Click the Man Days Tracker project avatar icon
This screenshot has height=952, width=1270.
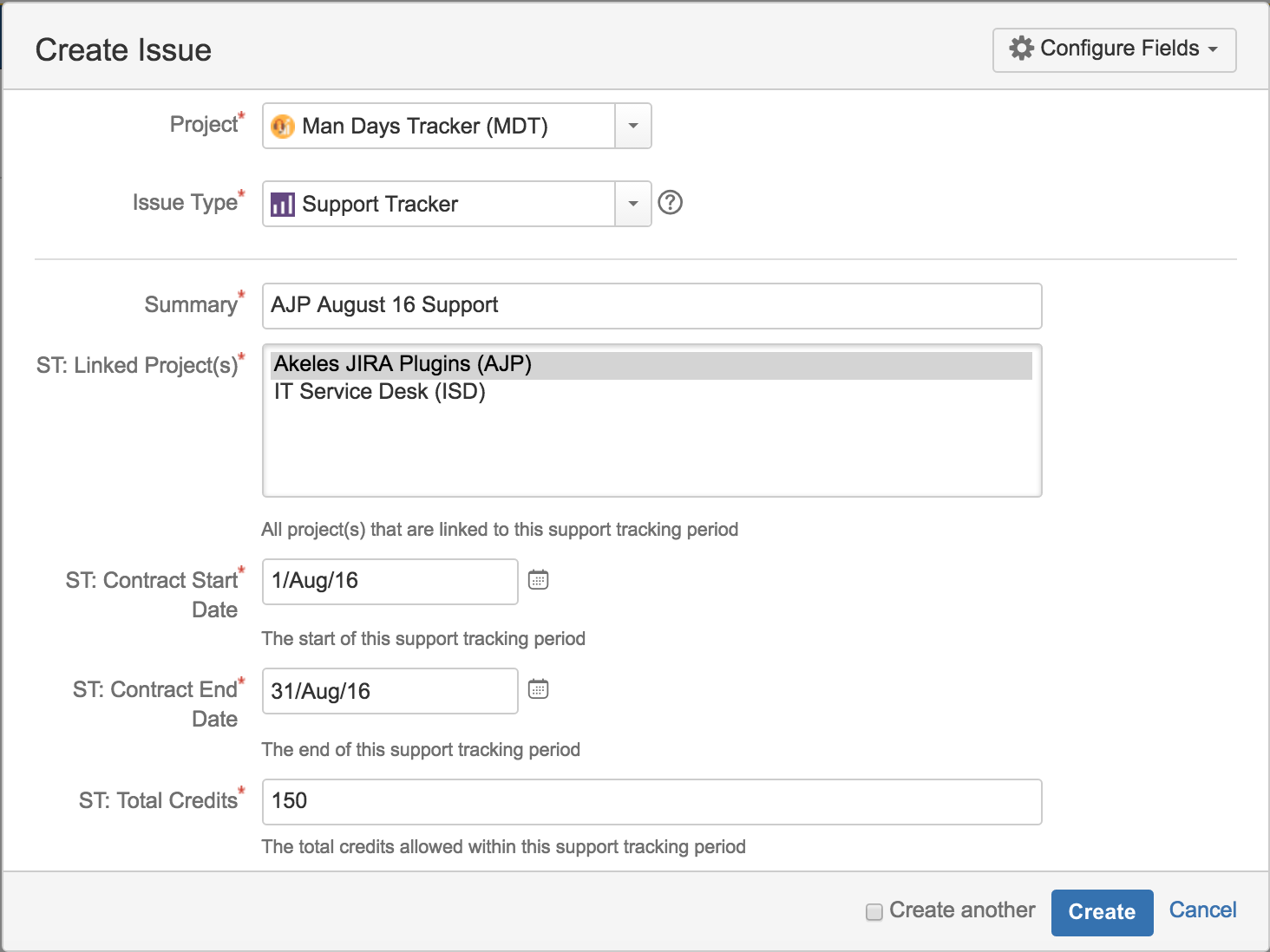283,127
